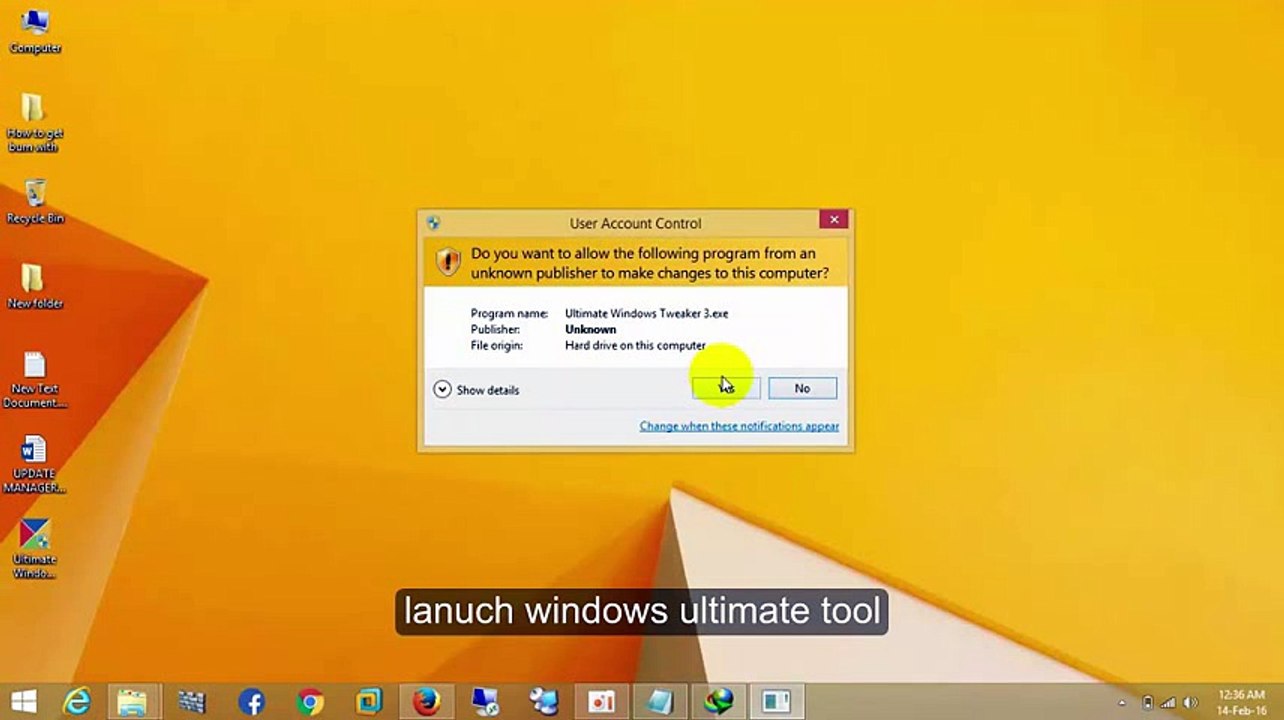
Task: Click the Yes button under the cursor
Action: tap(726, 388)
